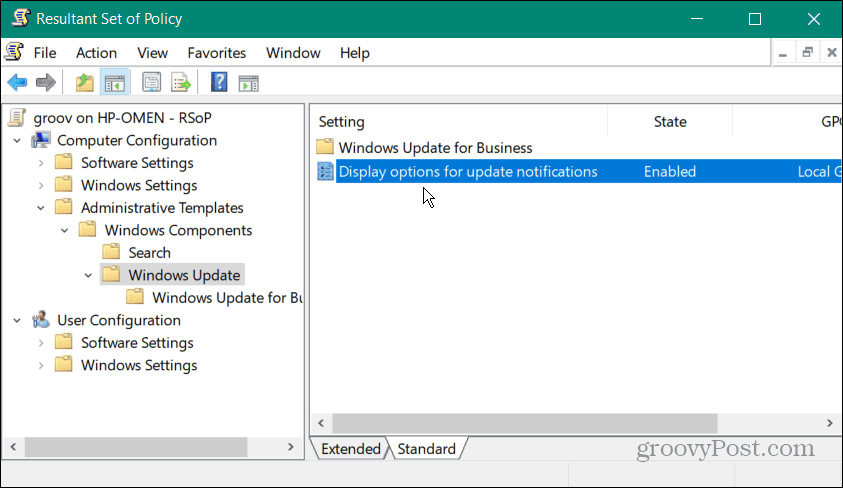Click right arrow of tree pane scrollbar
843x488 pixels.
click(x=290, y=447)
